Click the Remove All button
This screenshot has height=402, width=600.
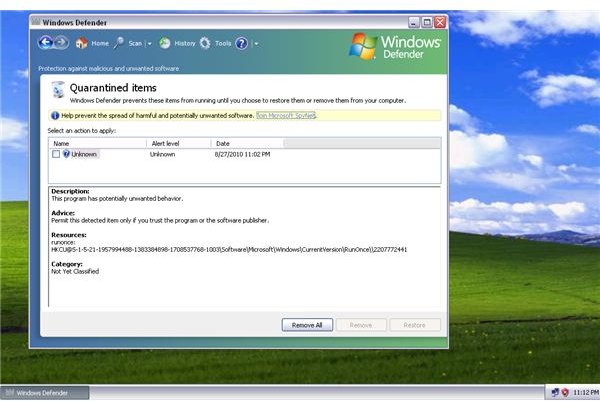point(307,325)
